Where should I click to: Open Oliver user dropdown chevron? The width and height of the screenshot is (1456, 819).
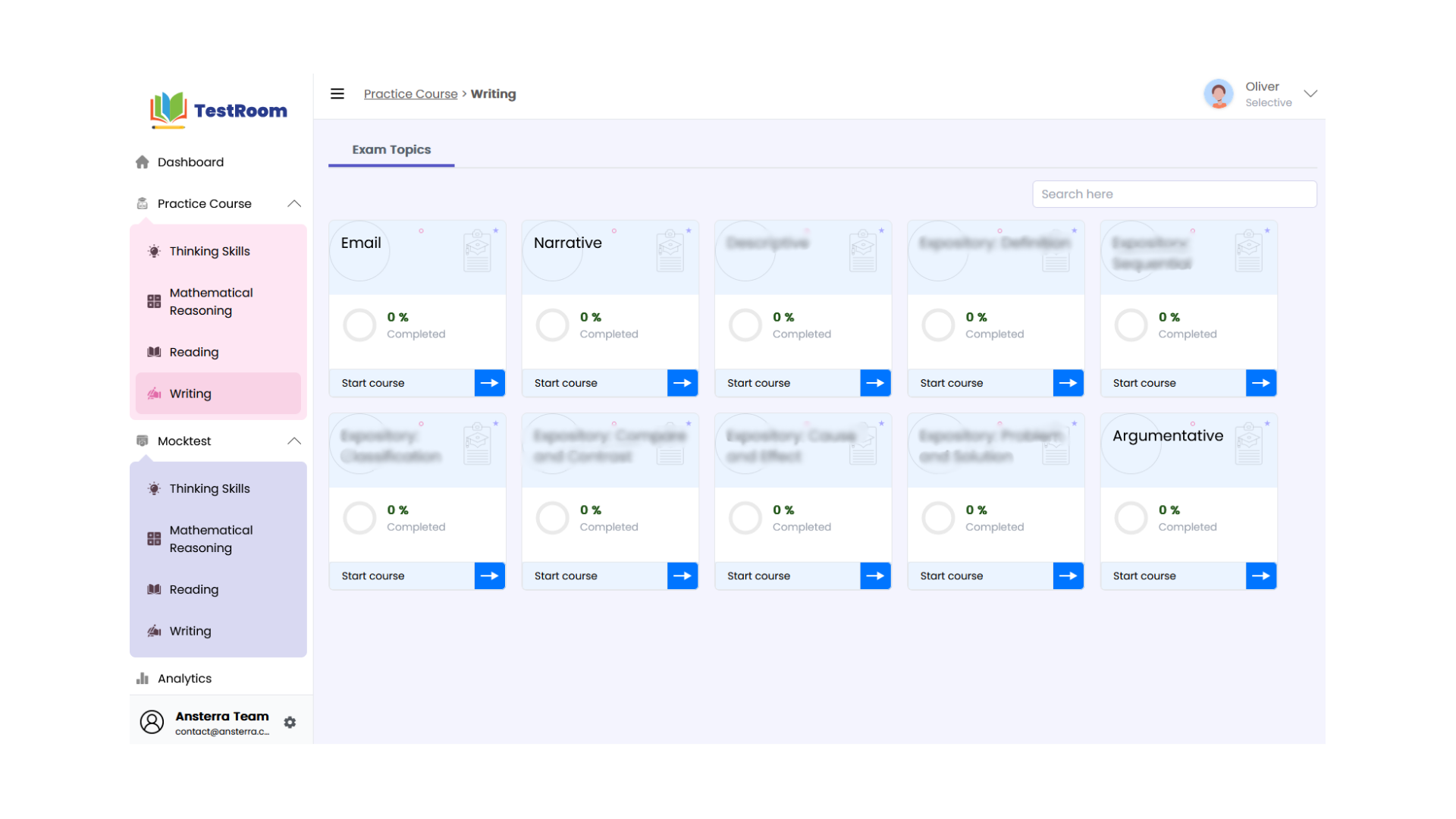(x=1310, y=94)
